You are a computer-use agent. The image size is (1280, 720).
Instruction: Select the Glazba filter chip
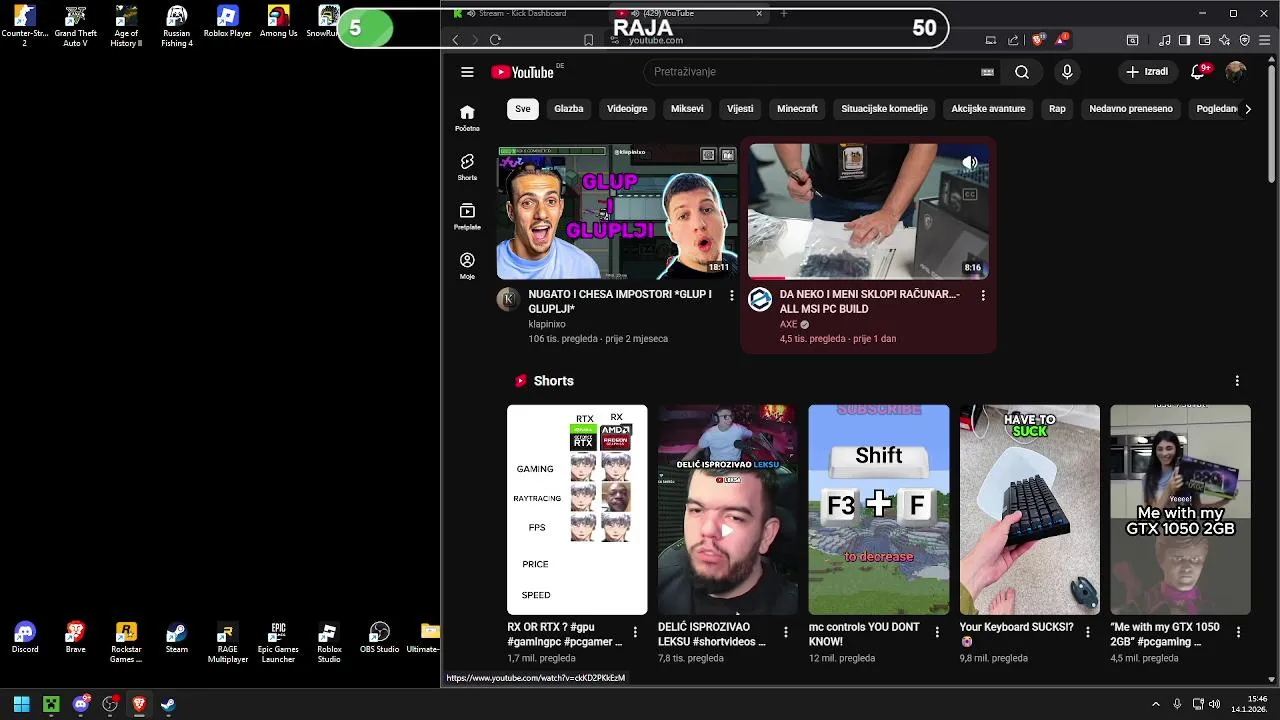[569, 109]
